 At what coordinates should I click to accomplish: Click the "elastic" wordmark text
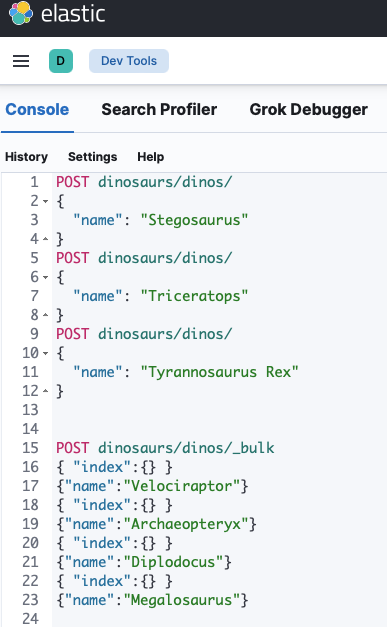point(73,14)
